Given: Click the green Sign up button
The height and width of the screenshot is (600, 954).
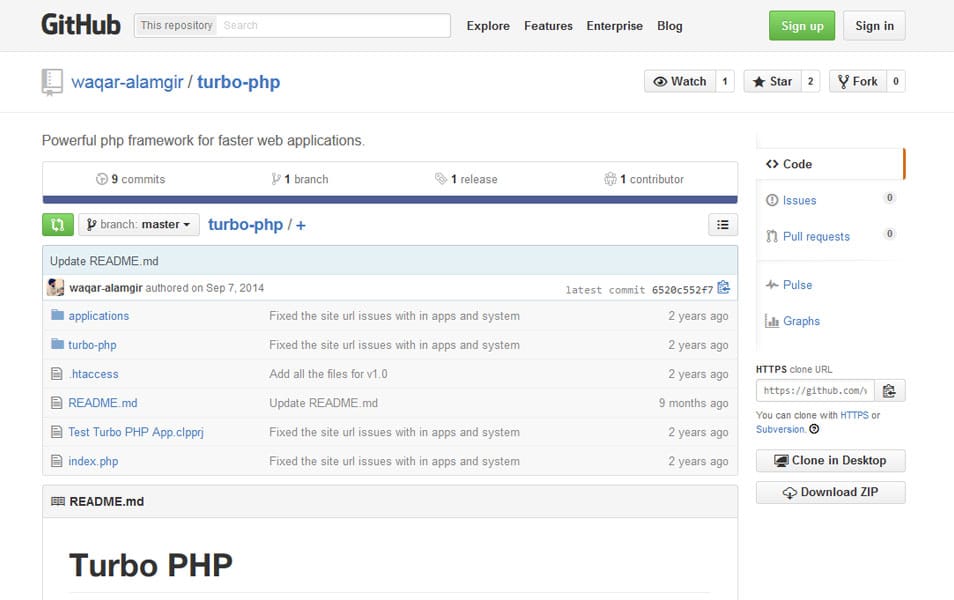Looking at the screenshot, I should coord(802,26).
